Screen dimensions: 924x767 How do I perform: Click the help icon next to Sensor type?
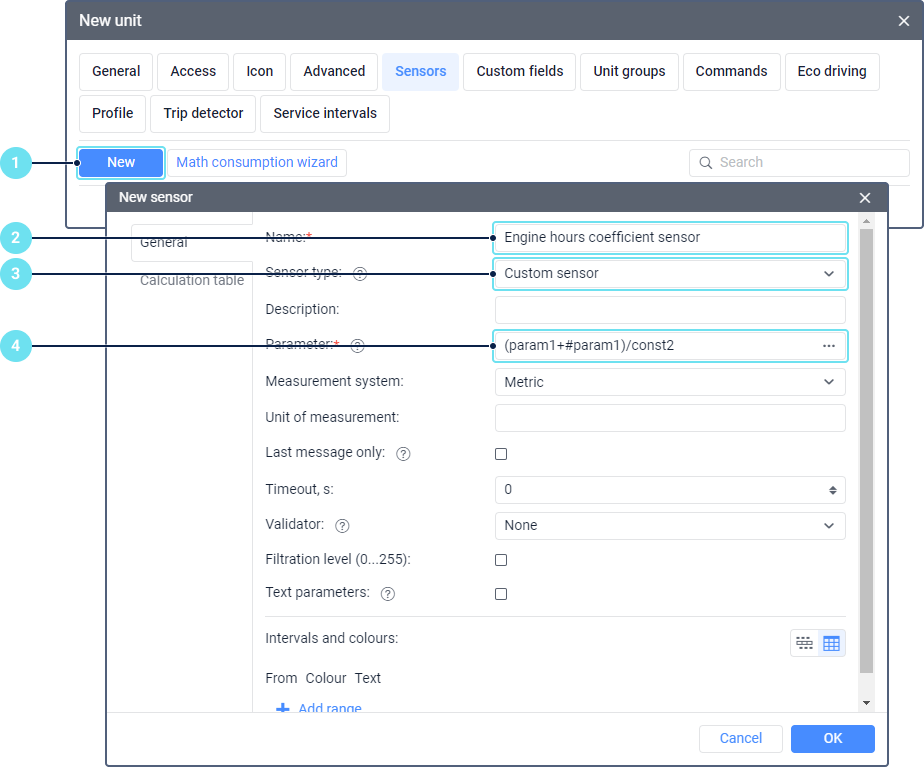coord(360,274)
